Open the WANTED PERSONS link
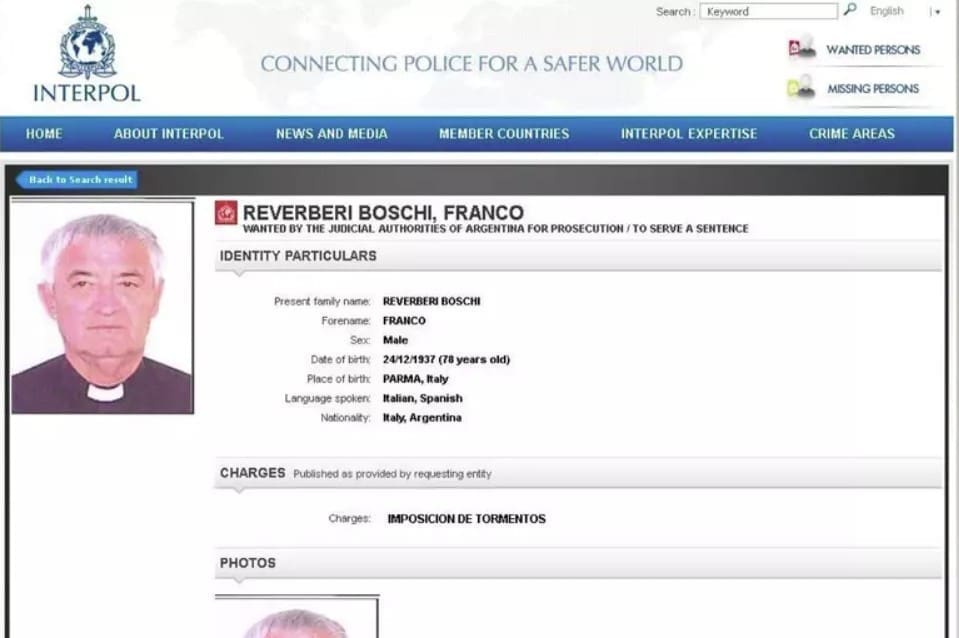This screenshot has width=959, height=638. pyautogui.click(x=873, y=50)
